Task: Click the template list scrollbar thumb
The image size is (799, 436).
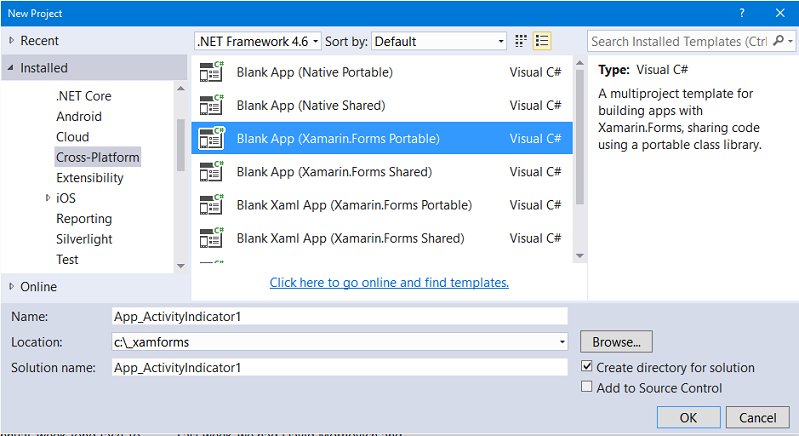Action: pos(579,137)
